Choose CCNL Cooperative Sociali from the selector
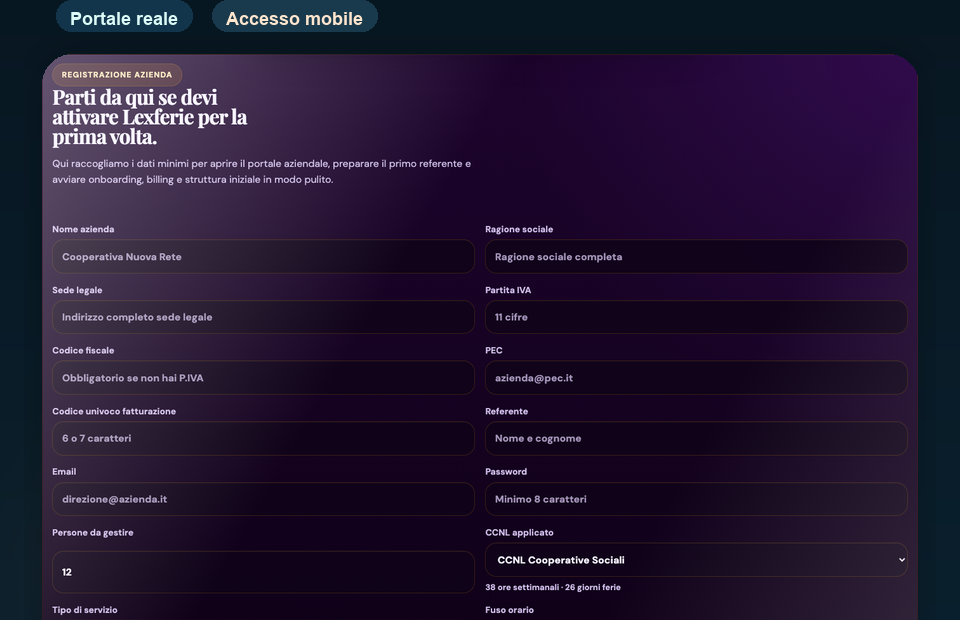This screenshot has height=620, width=960. 695,560
